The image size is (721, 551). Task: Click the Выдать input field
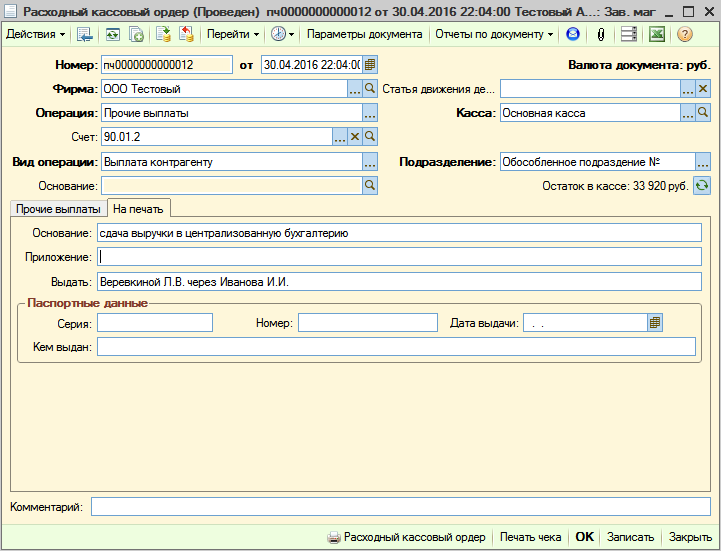point(400,281)
